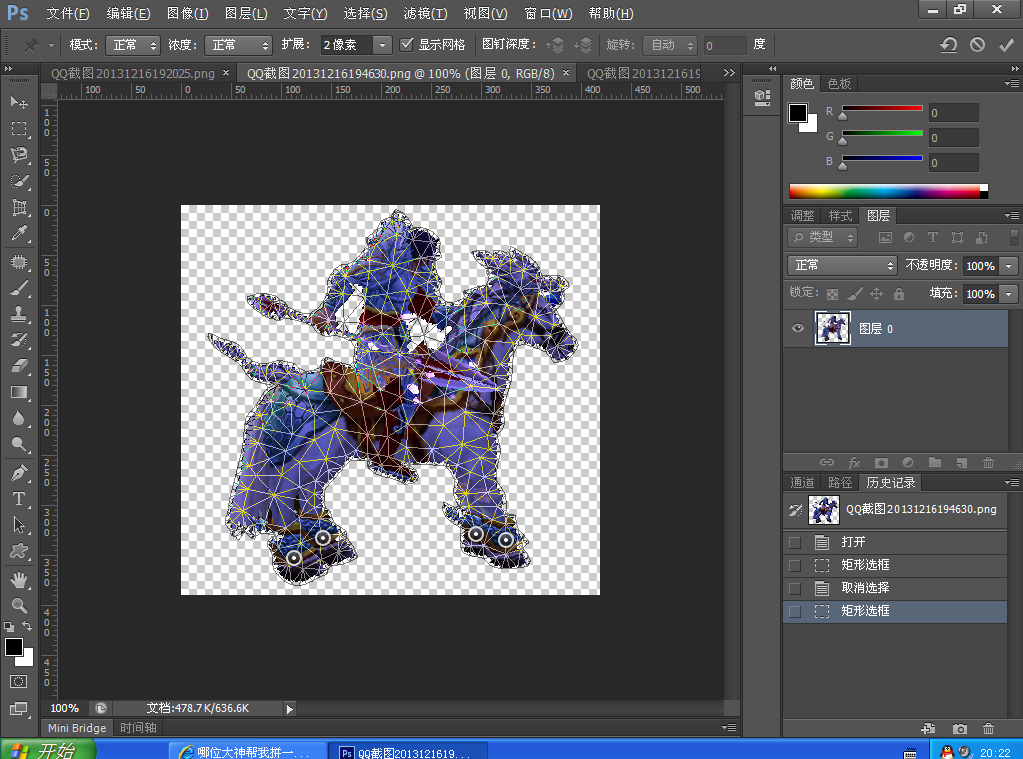Select the Hand tool
This screenshot has width=1023, height=759.
point(19,579)
